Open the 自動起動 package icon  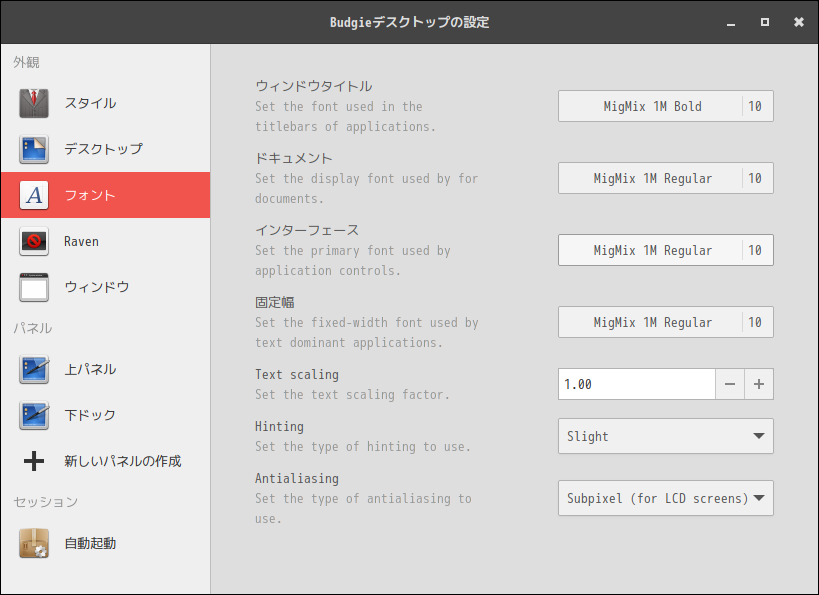[34, 543]
